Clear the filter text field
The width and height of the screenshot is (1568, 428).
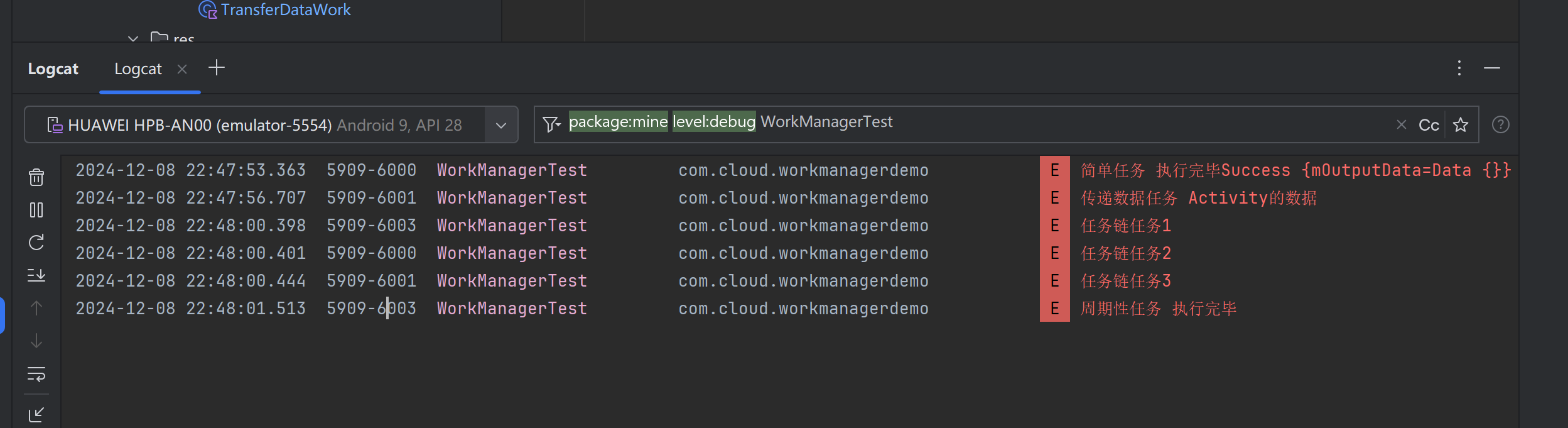click(1401, 125)
